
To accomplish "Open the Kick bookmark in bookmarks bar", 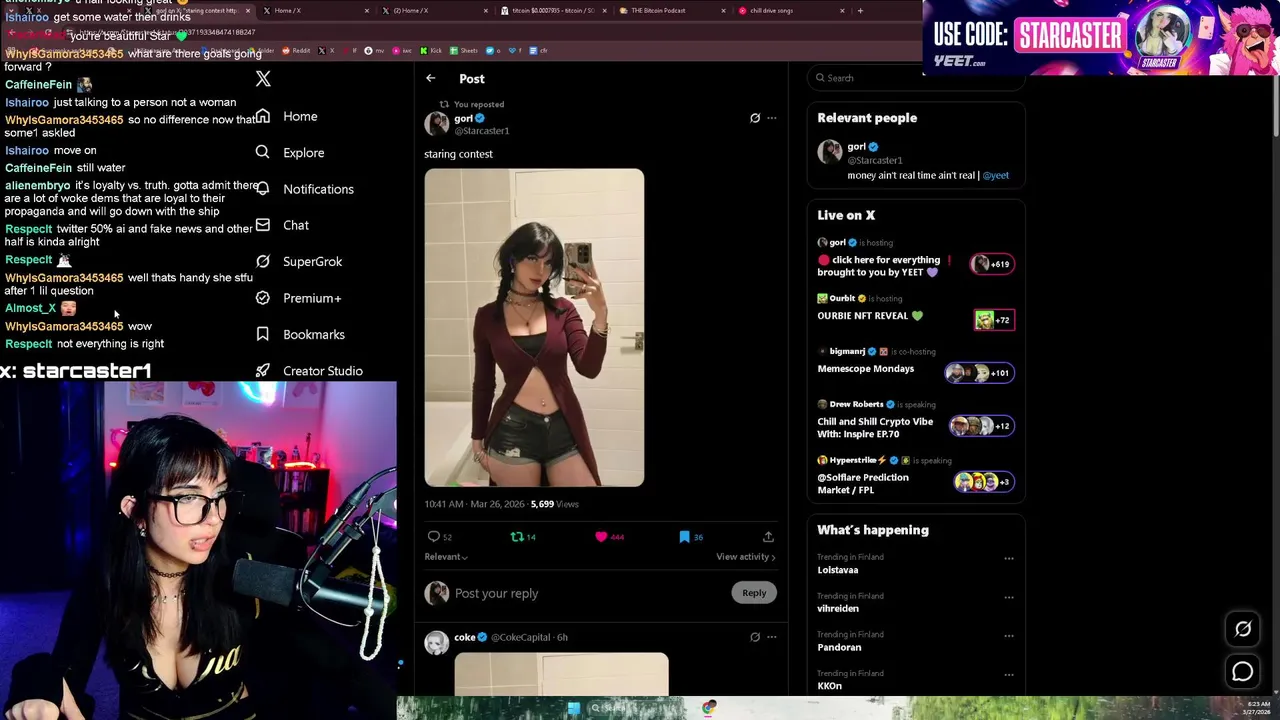I will click(x=431, y=50).
